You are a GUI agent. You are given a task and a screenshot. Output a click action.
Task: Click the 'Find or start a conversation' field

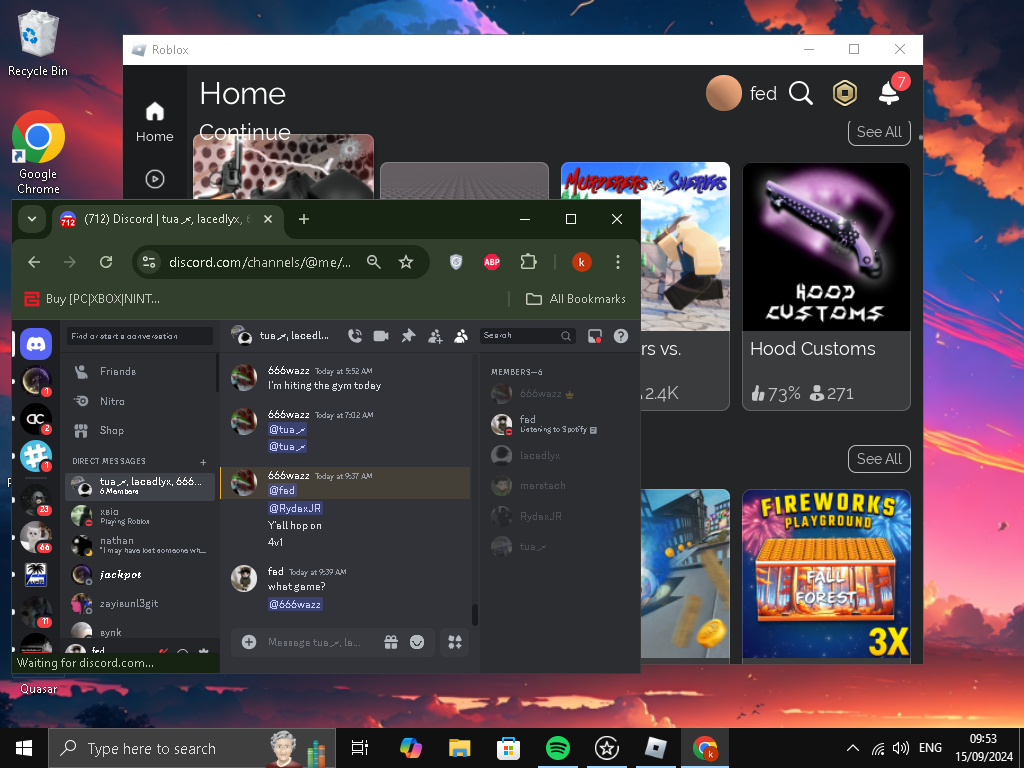click(x=140, y=336)
